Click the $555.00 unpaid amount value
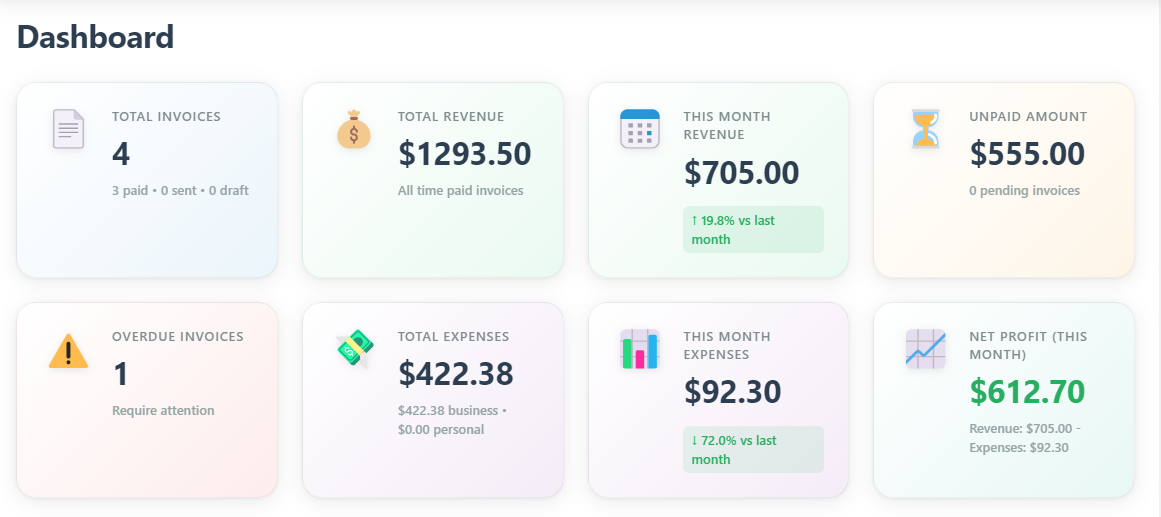The image size is (1161, 517). point(1027,154)
